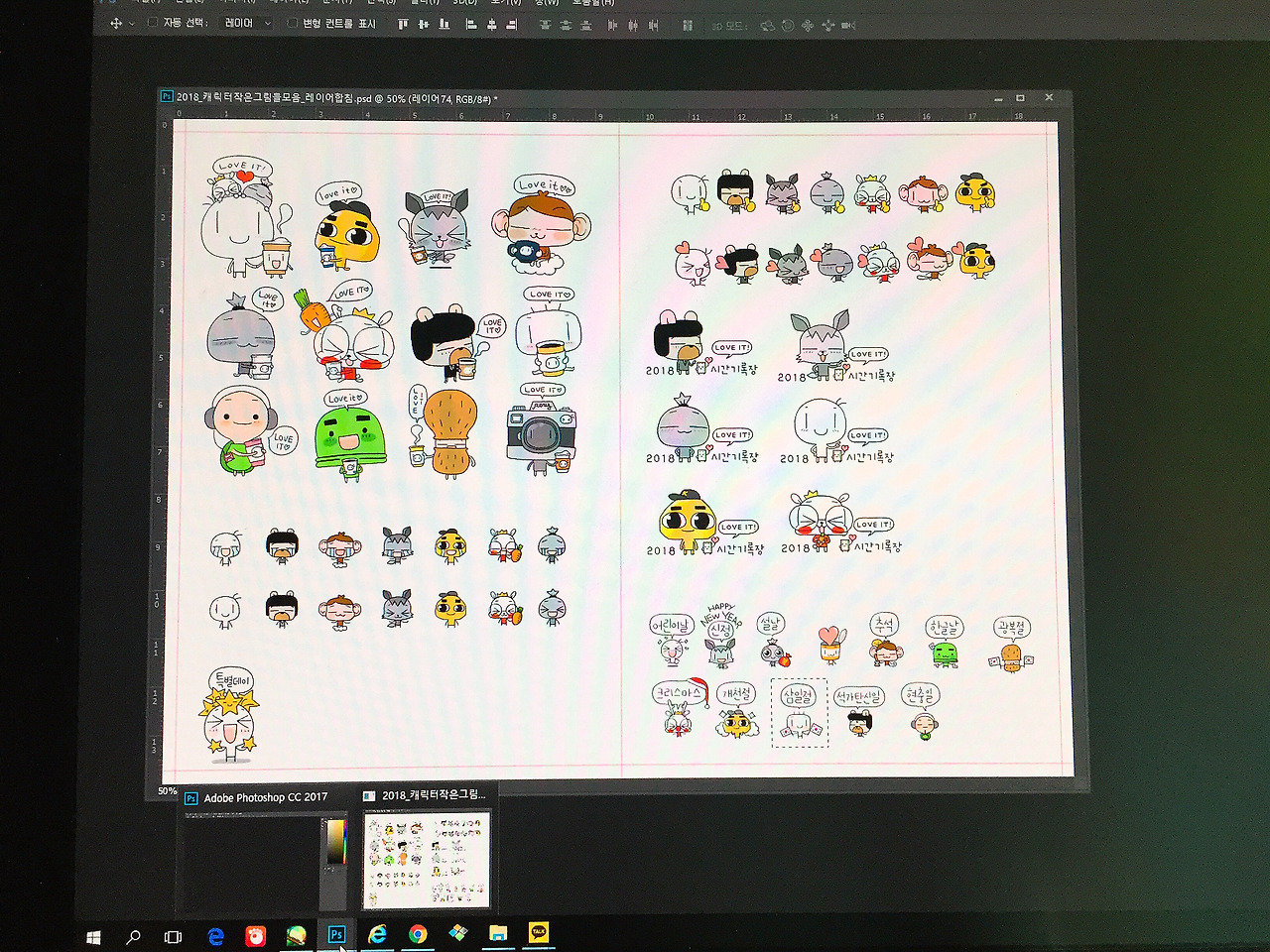The image size is (1270, 952).
Task: Click the align left edges icon
Action: point(471,26)
